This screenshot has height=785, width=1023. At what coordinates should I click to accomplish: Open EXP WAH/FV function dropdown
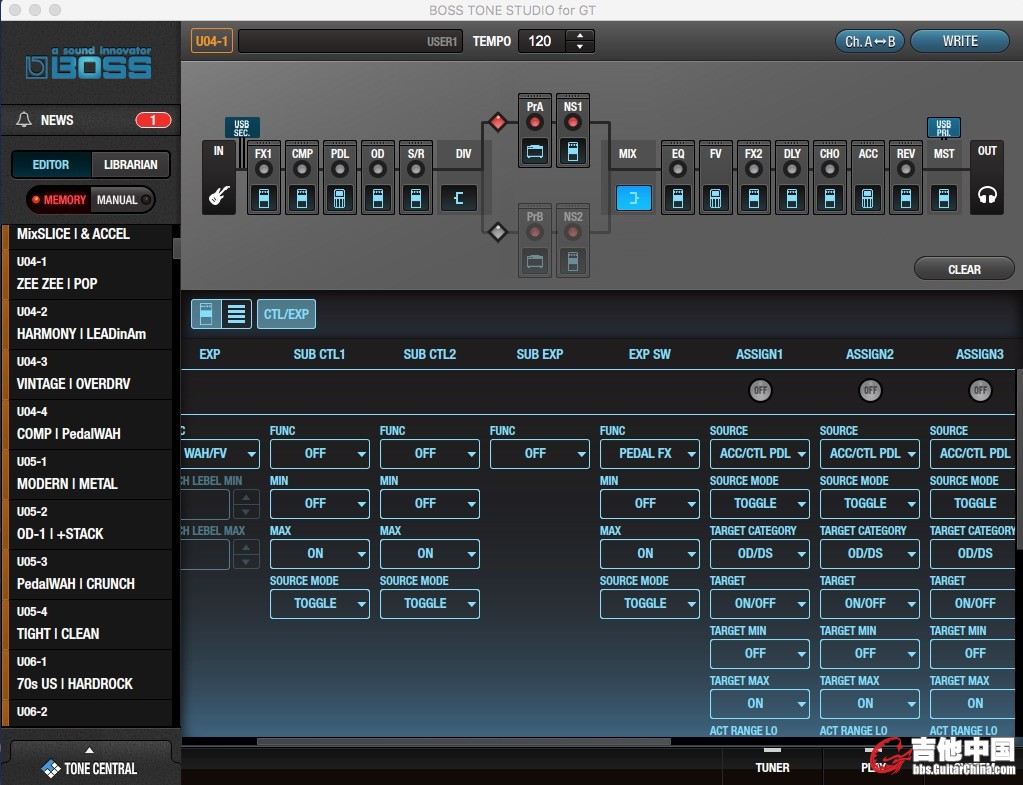tap(221, 454)
